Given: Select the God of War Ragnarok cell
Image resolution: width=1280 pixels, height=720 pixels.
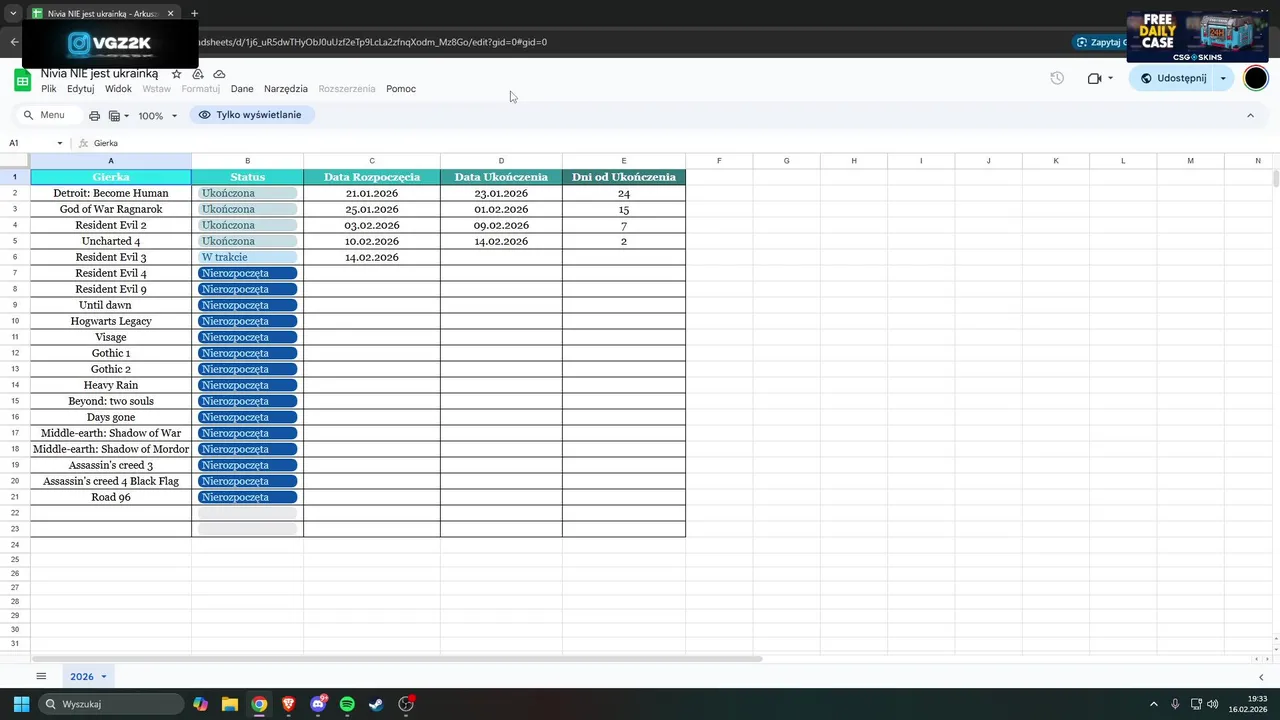Looking at the screenshot, I should click(x=111, y=209).
